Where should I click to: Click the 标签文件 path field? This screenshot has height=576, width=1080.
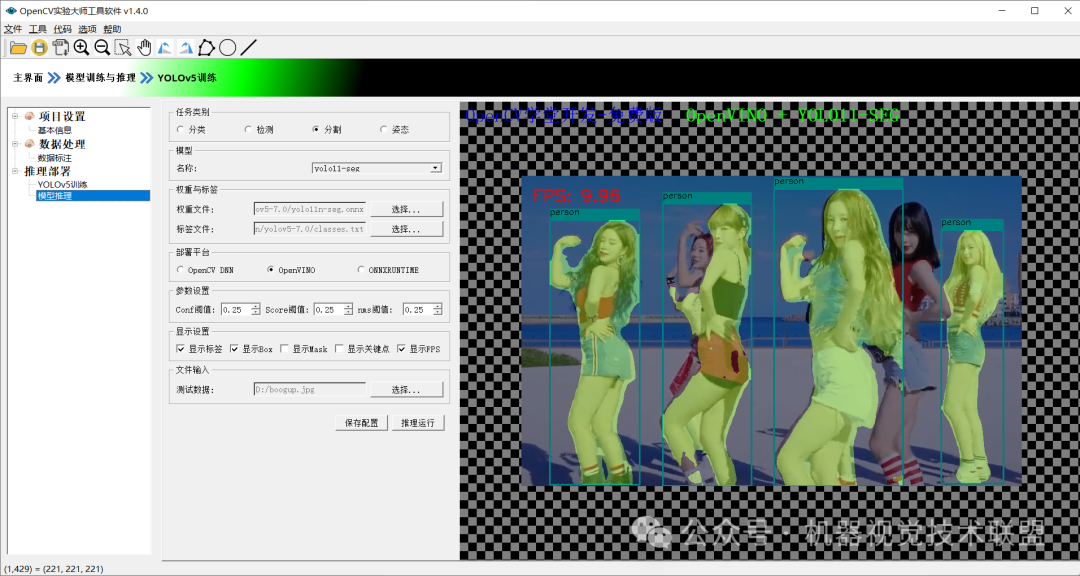point(310,229)
